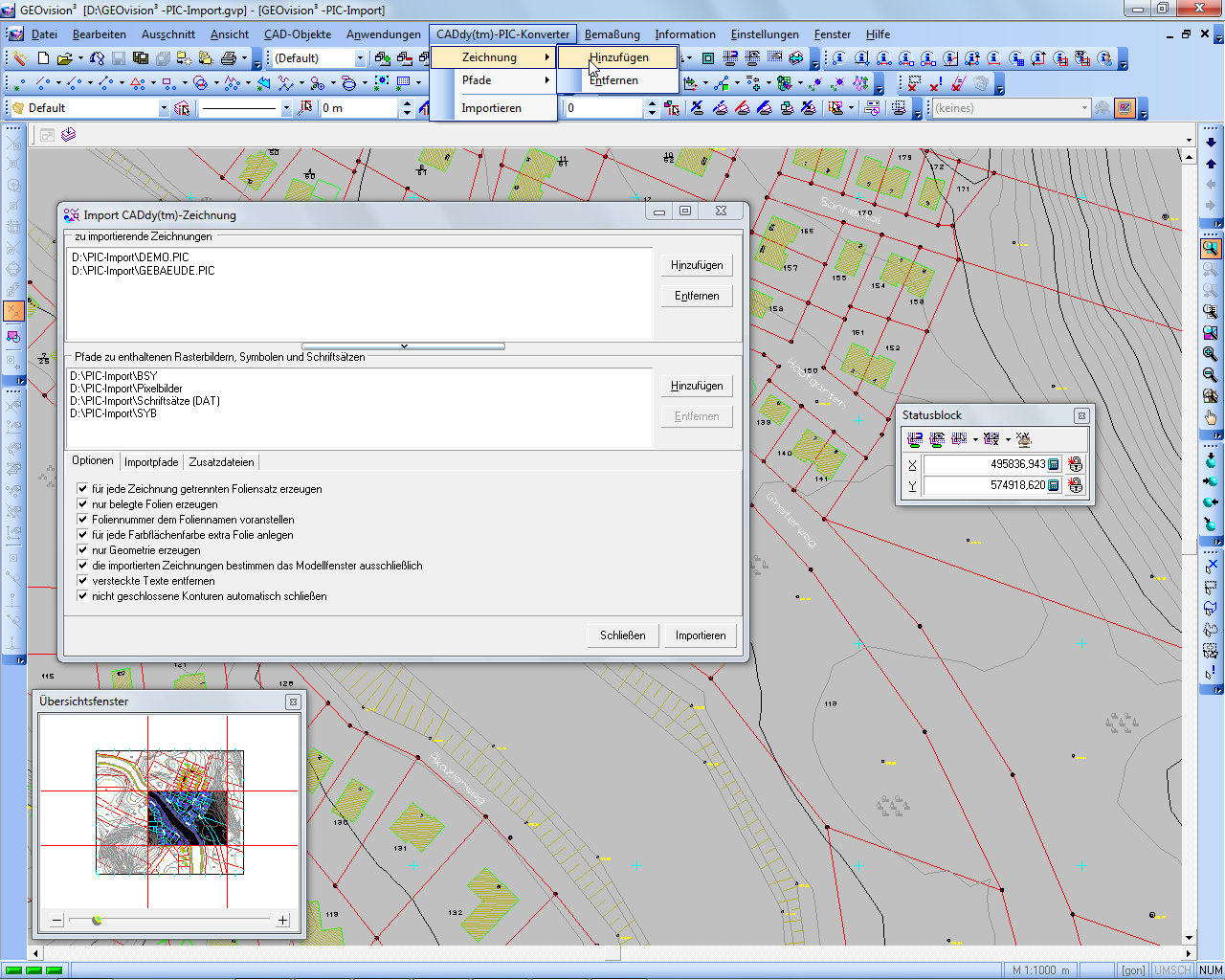Click the zoom in plus magnifier icon
Image resolution: width=1225 pixels, height=980 pixels.
1211,354
